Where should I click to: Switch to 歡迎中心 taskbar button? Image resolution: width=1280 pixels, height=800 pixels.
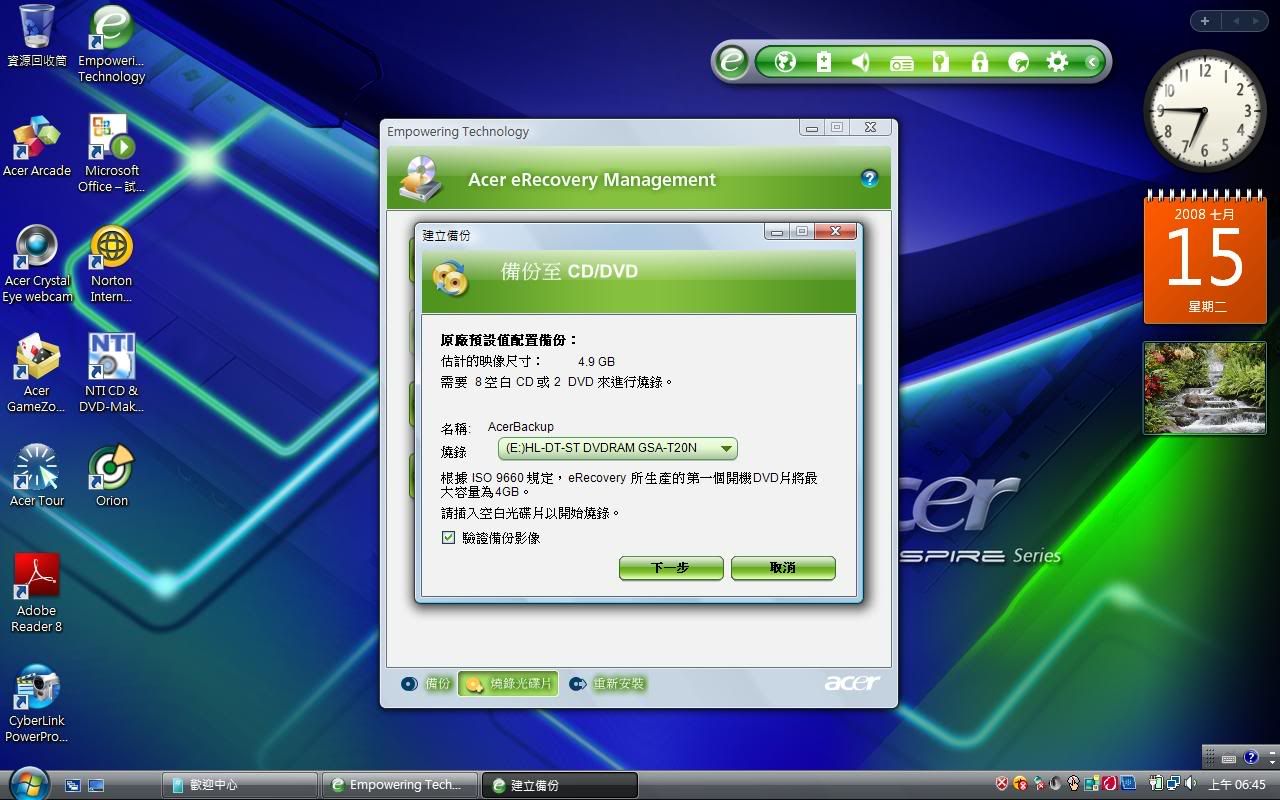coord(240,785)
